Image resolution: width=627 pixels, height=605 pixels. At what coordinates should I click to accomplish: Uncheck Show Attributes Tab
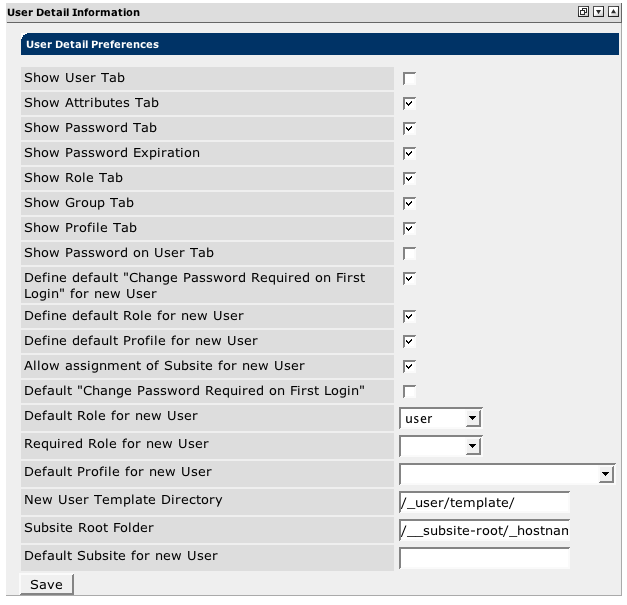[409, 103]
